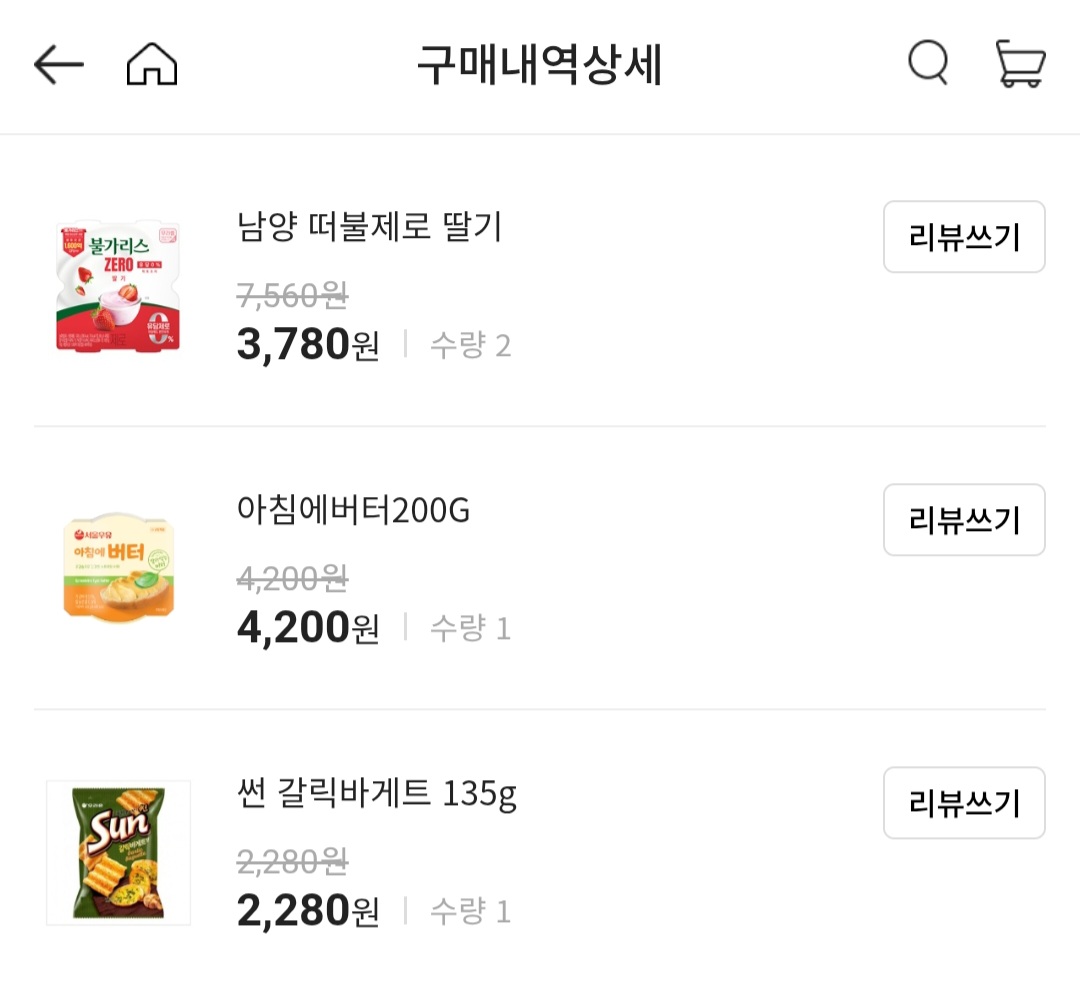Image resolution: width=1080 pixels, height=1003 pixels.
Task: Open the 남양 떠불제로 딸기 product name
Action: 370,228
